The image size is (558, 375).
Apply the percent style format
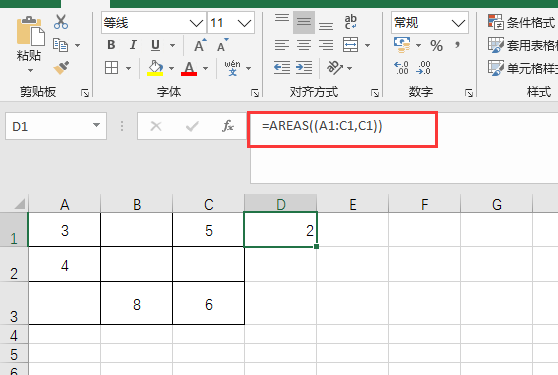point(436,46)
